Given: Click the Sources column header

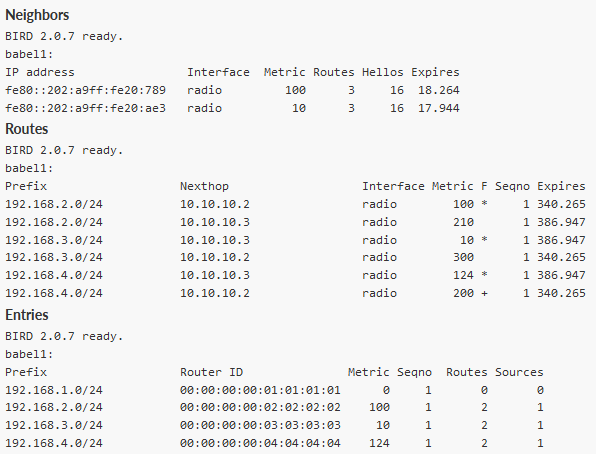Looking at the screenshot, I should pyautogui.click(x=519, y=372).
